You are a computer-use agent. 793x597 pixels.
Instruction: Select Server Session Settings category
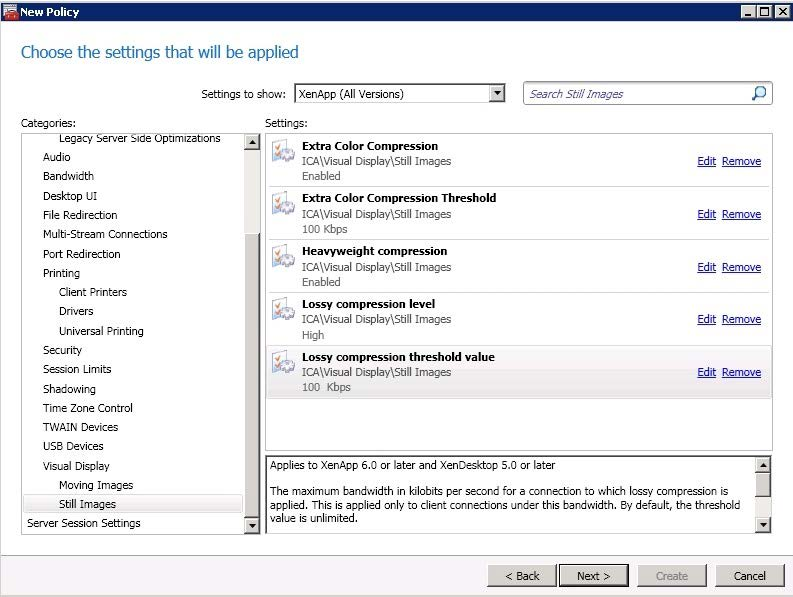tap(84, 523)
